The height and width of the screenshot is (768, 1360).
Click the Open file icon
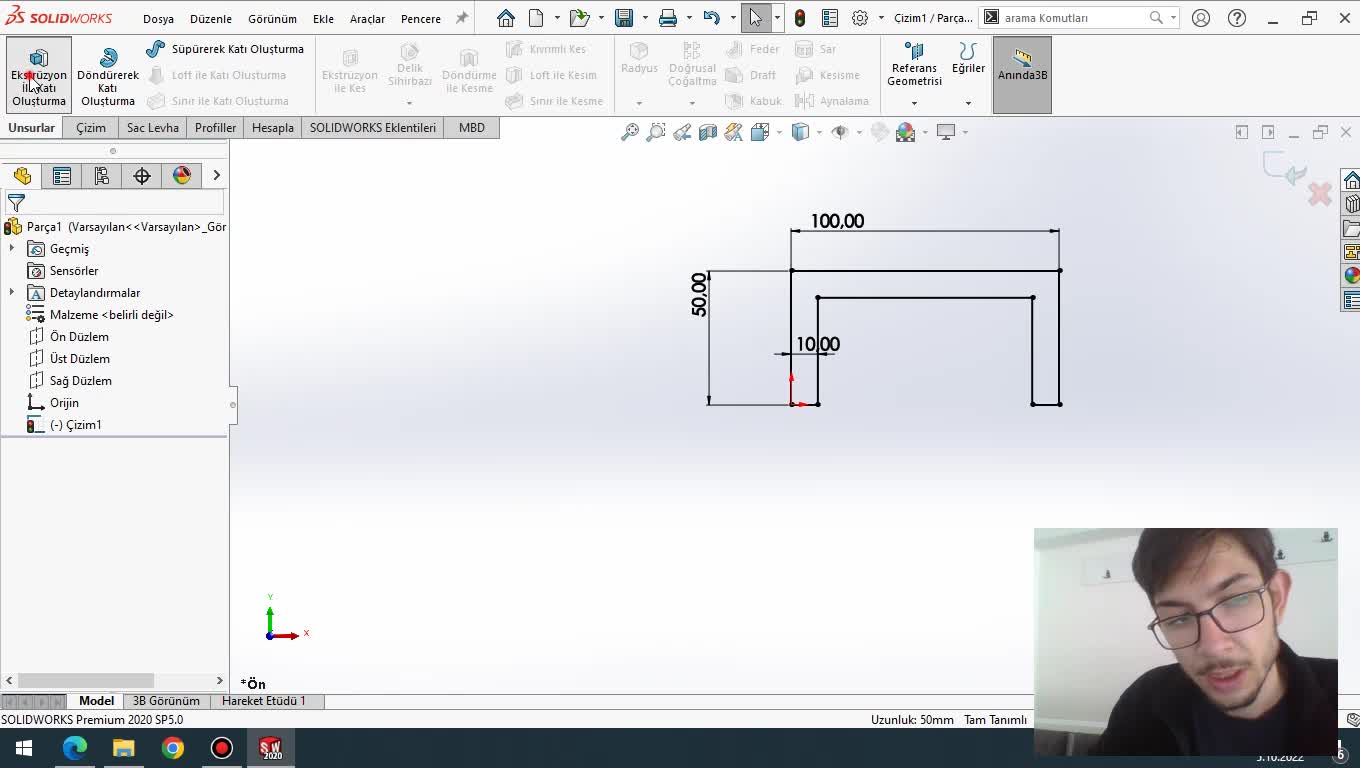579,18
